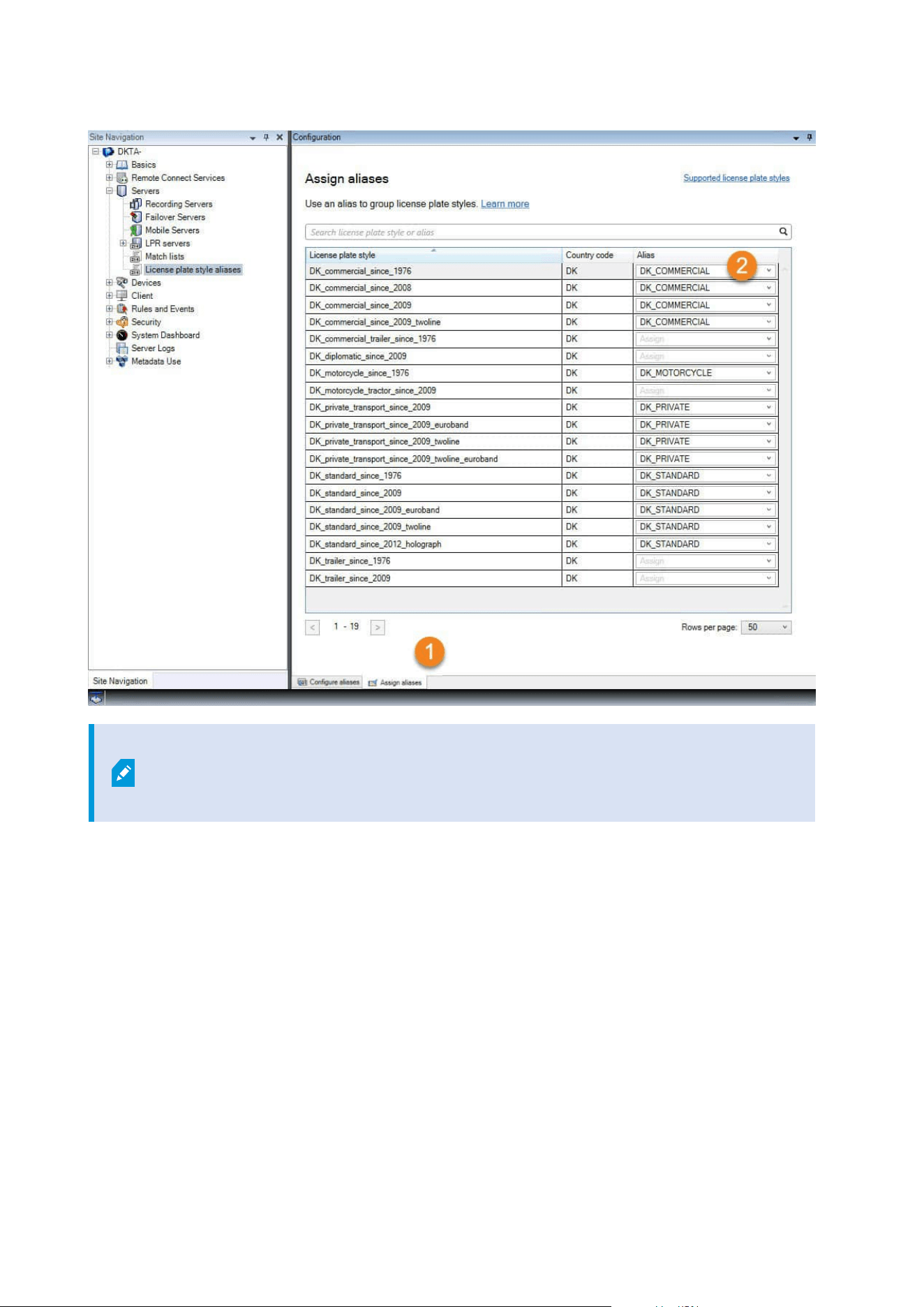Expand the Metadata Use node
Image resolution: width=924 pixels, height=1307 pixels.
click(x=110, y=362)
